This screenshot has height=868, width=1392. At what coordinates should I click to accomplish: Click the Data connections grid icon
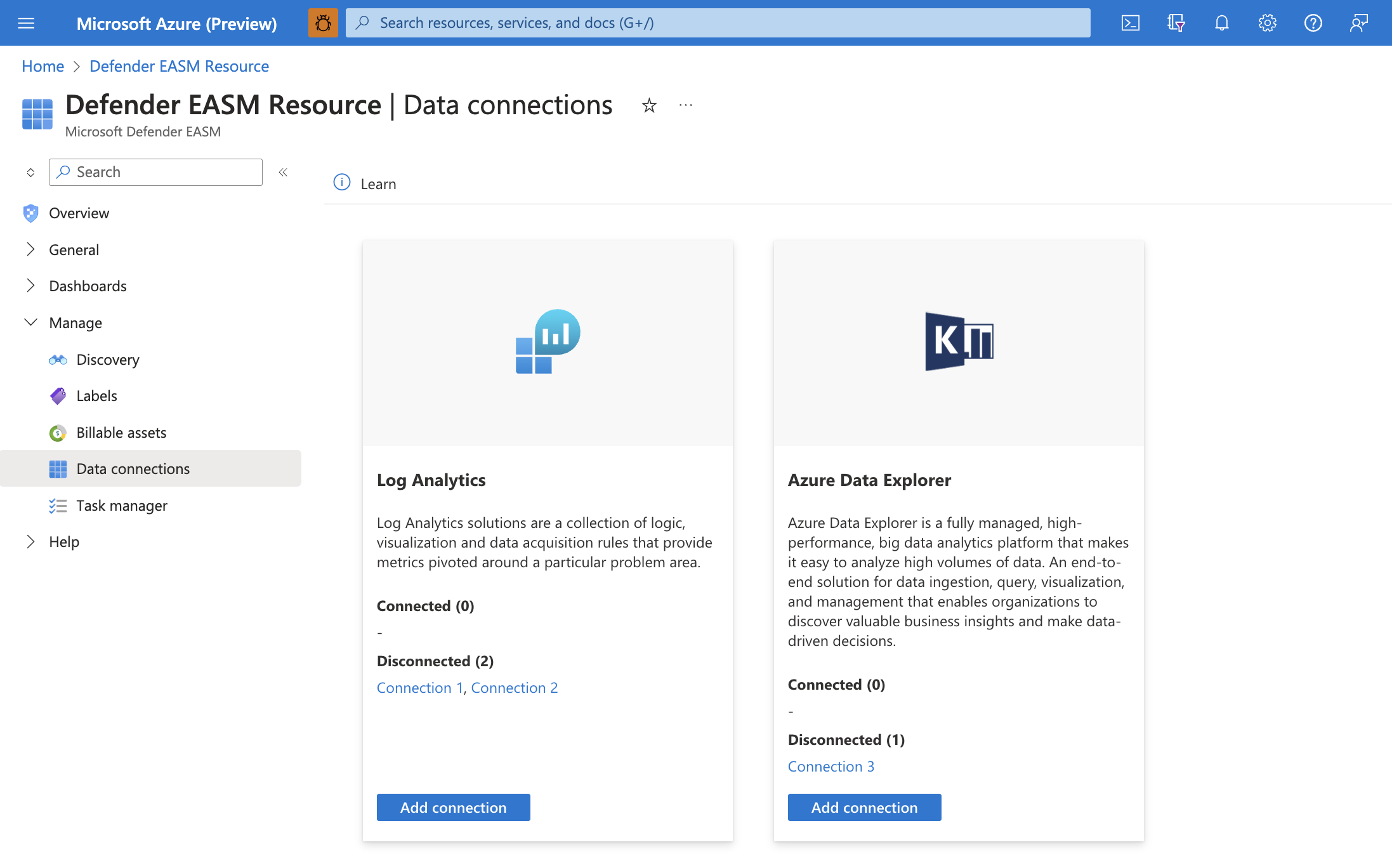pos(58,468)
